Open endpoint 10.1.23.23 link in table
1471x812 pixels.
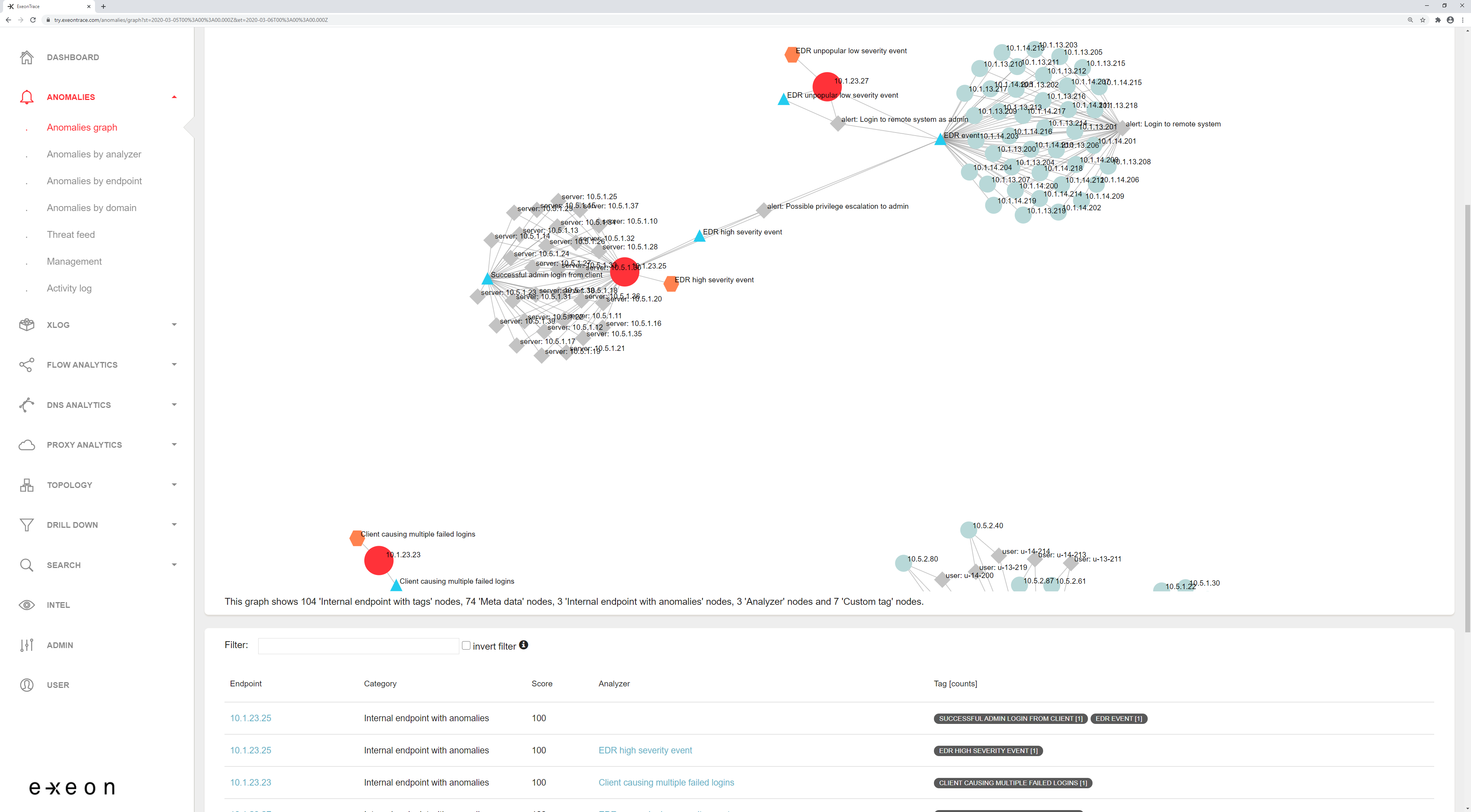pos(250,782)
